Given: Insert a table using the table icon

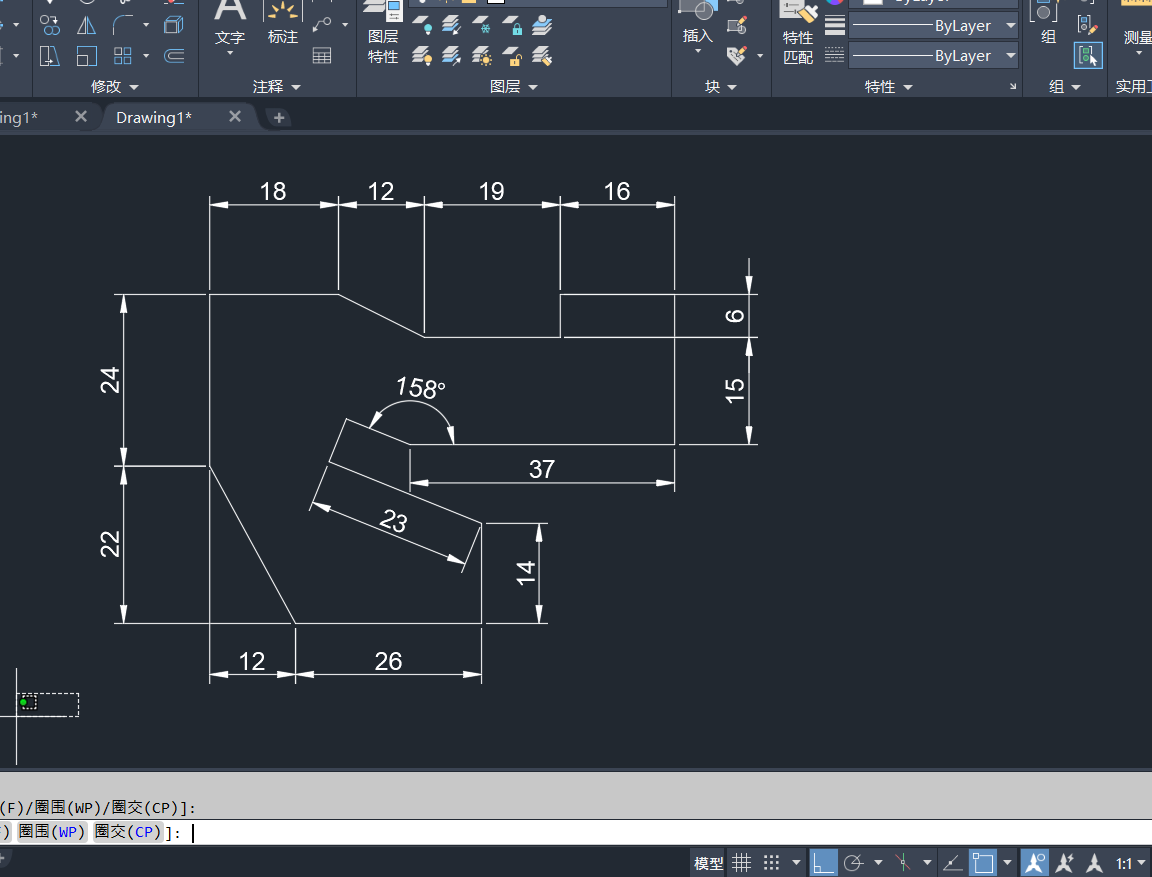Looking at the screenshot, I should (322, 56).
